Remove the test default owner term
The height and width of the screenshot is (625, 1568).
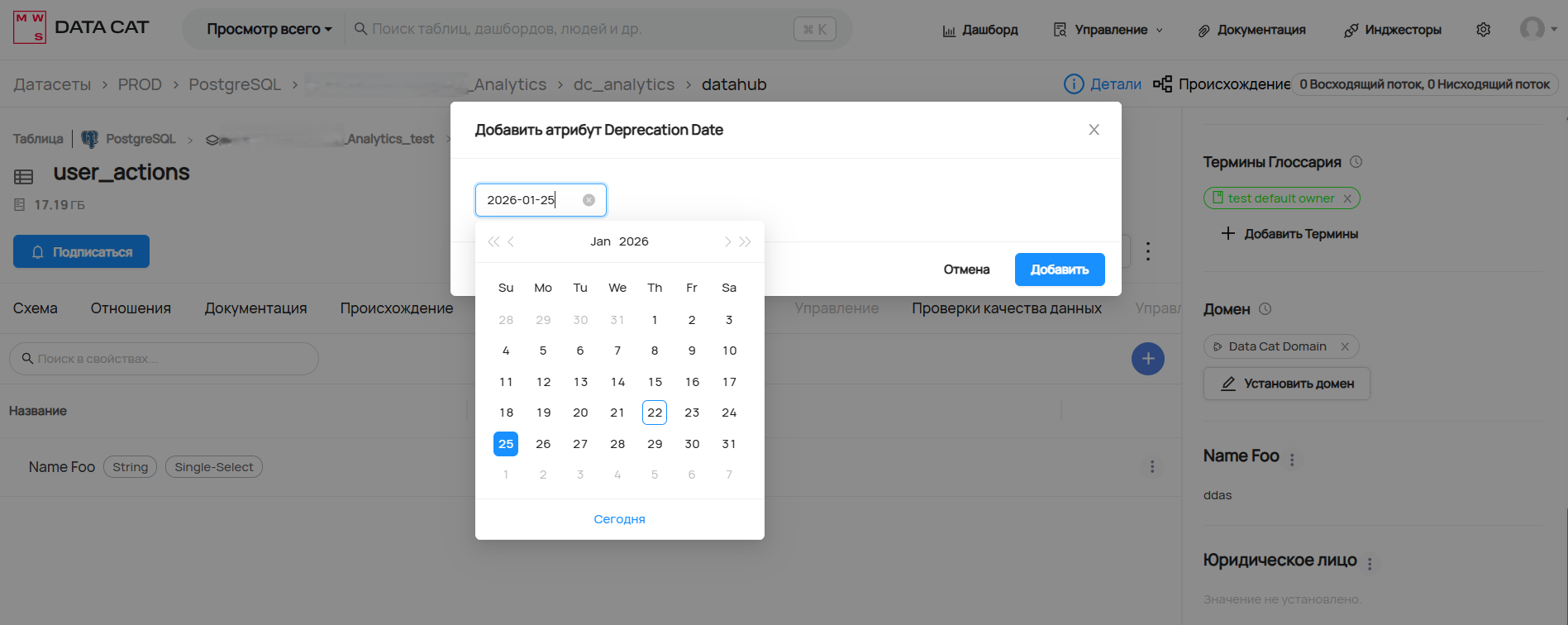[1347, 198]
